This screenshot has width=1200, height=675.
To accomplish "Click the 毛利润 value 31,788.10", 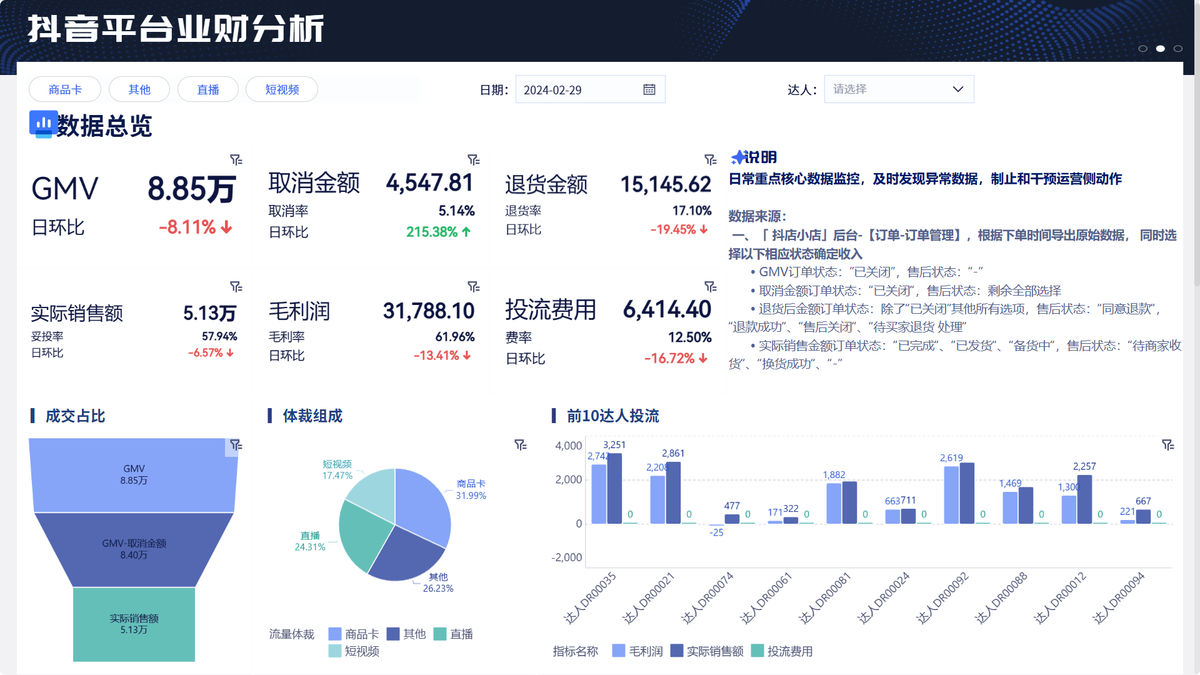I will pos(429,311).
